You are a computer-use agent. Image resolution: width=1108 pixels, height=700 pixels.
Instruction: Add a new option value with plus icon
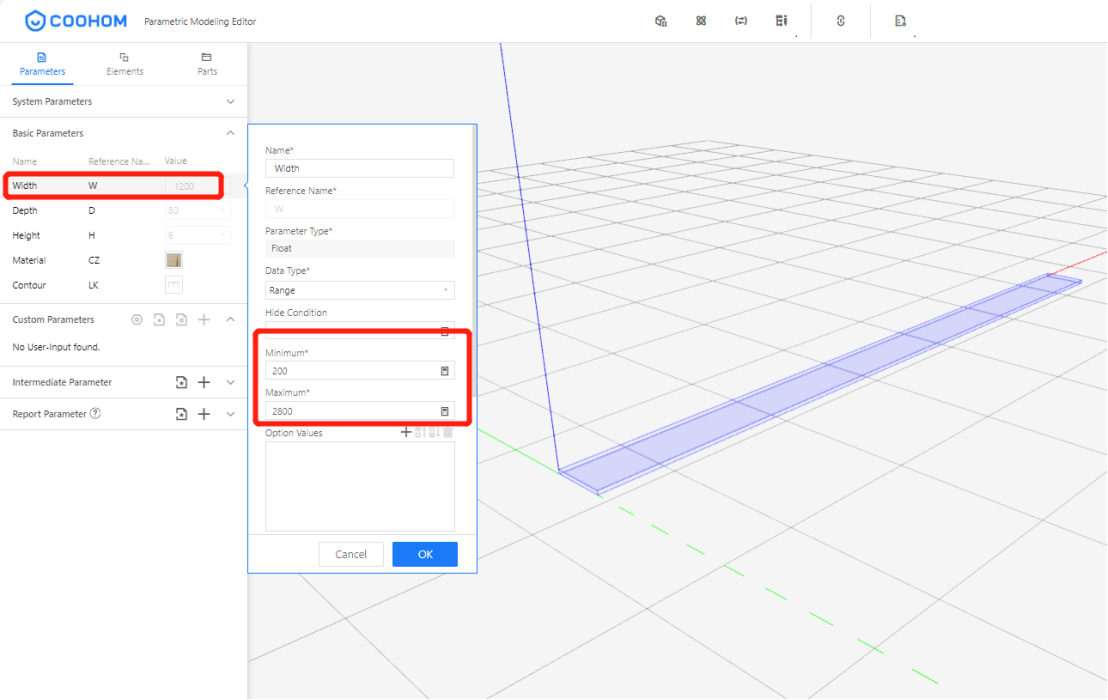[x=406, y=433]
